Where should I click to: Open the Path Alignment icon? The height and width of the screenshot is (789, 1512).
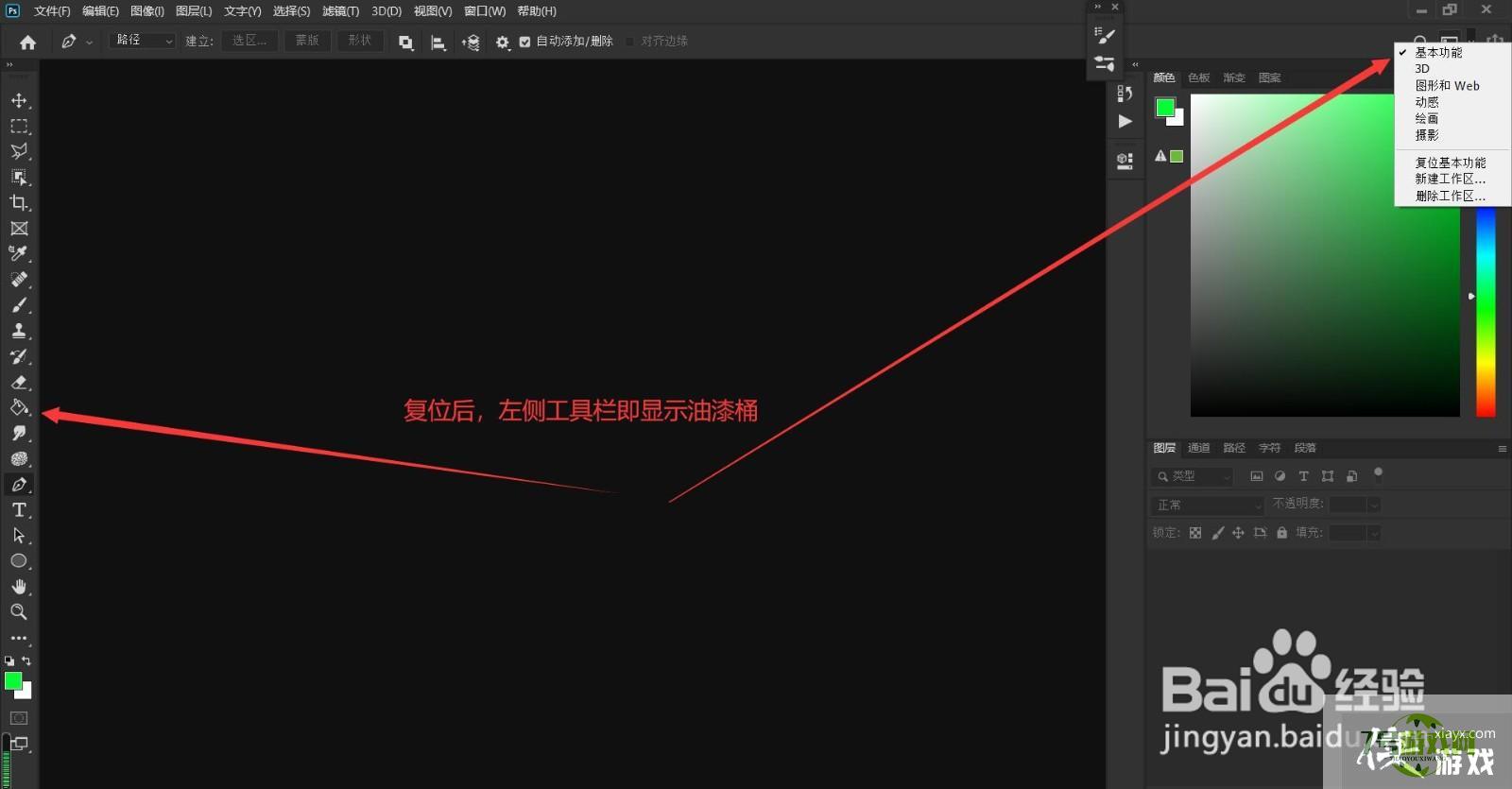tap(438, 42)
